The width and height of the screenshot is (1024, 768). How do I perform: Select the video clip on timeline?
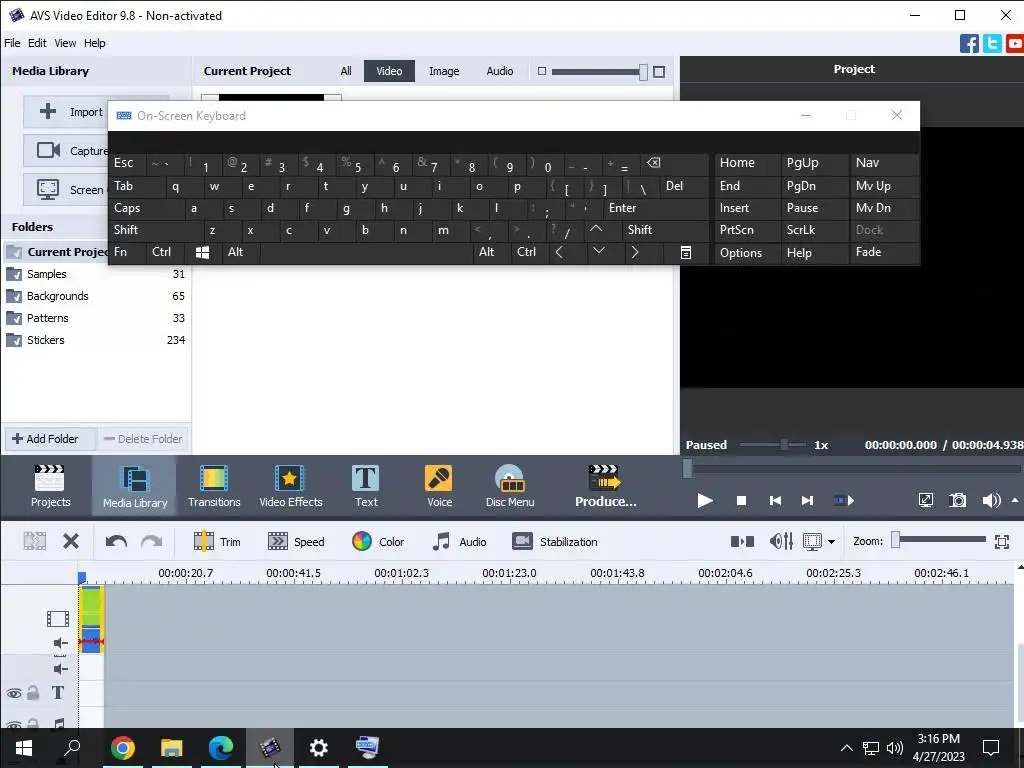tap(91, 618)
